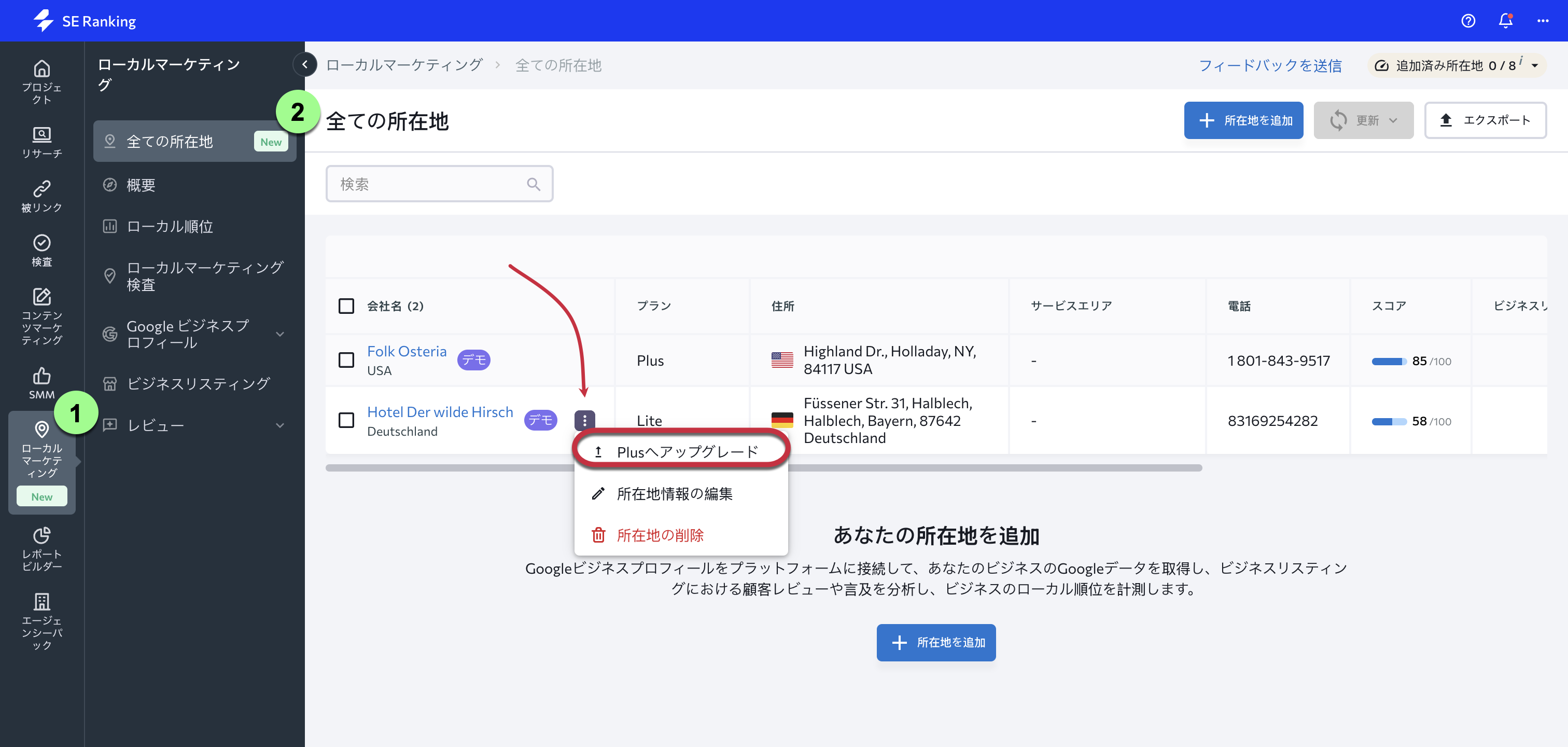Image resolution: width=1568 pixels, height=747 pixels.
Task: Open the Folk Osteria link
Action: pos(407,351)
